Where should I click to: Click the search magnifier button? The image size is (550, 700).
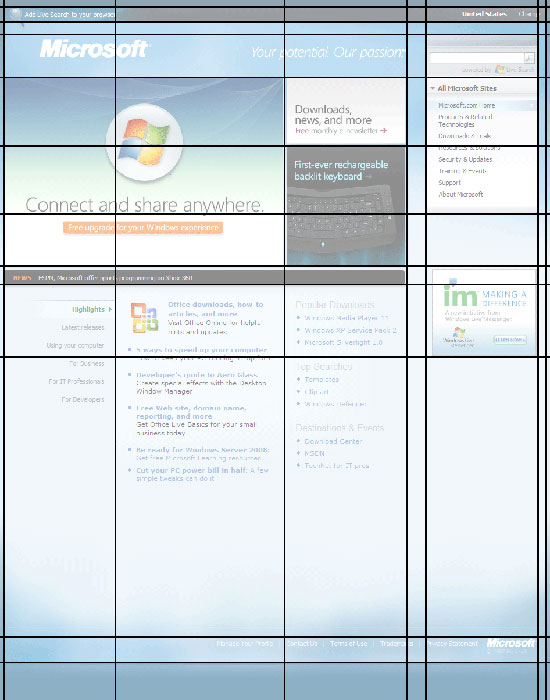point(529,58)
